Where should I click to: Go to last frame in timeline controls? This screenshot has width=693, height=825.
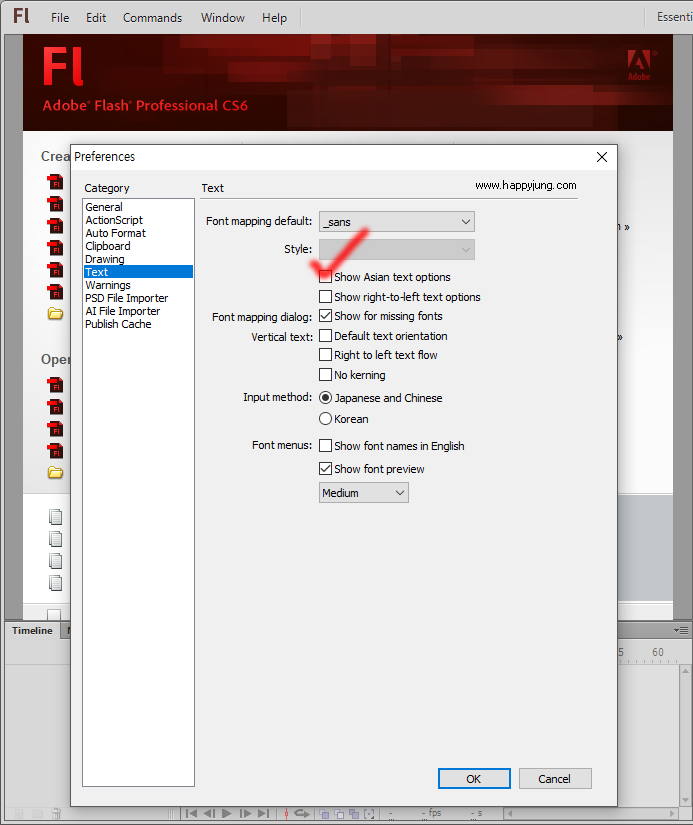[x=264, y=813]
